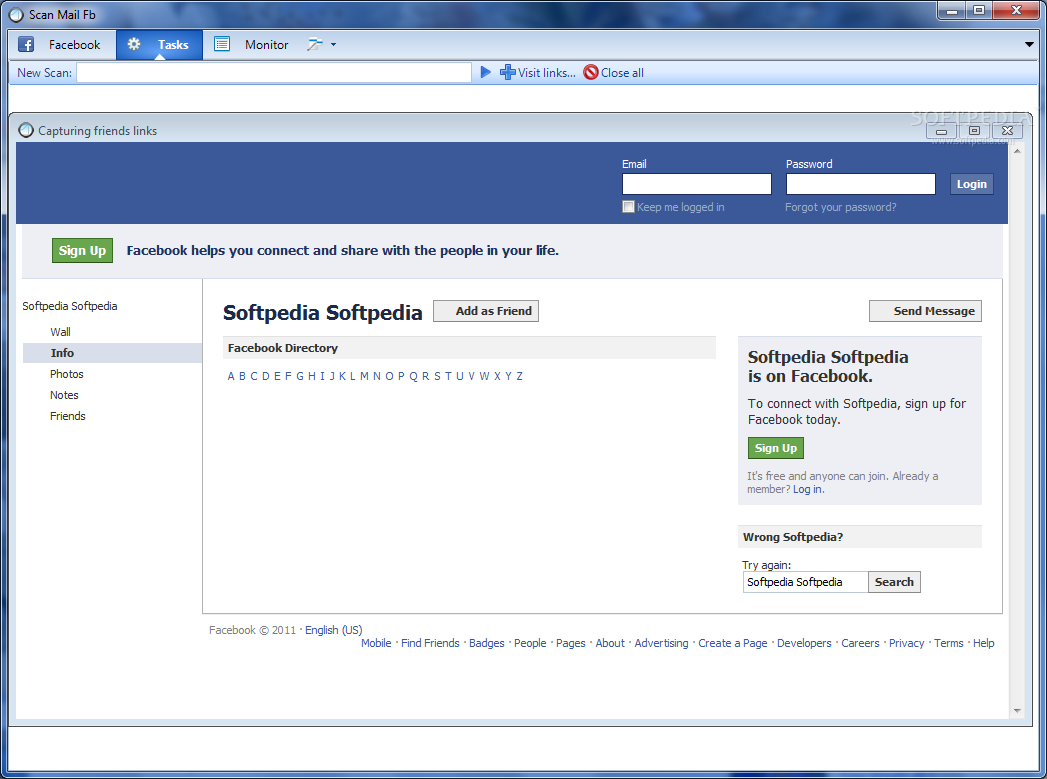Open Developers footer link
The width and height of the screenshot is (1047, 779).
[x=804, y=643]
